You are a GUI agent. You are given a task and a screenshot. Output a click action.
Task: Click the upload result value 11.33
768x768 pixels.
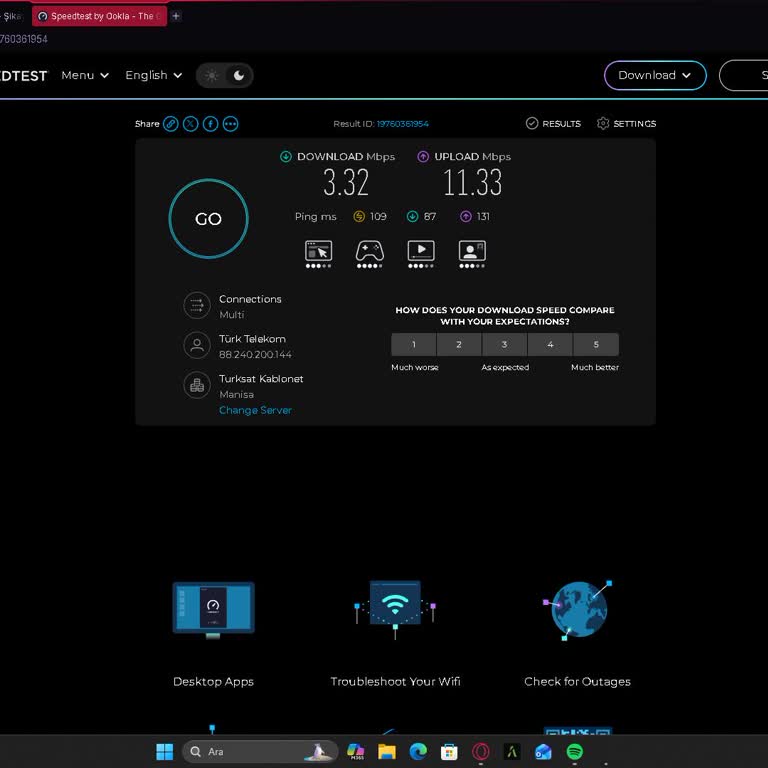tap(473, 183)
